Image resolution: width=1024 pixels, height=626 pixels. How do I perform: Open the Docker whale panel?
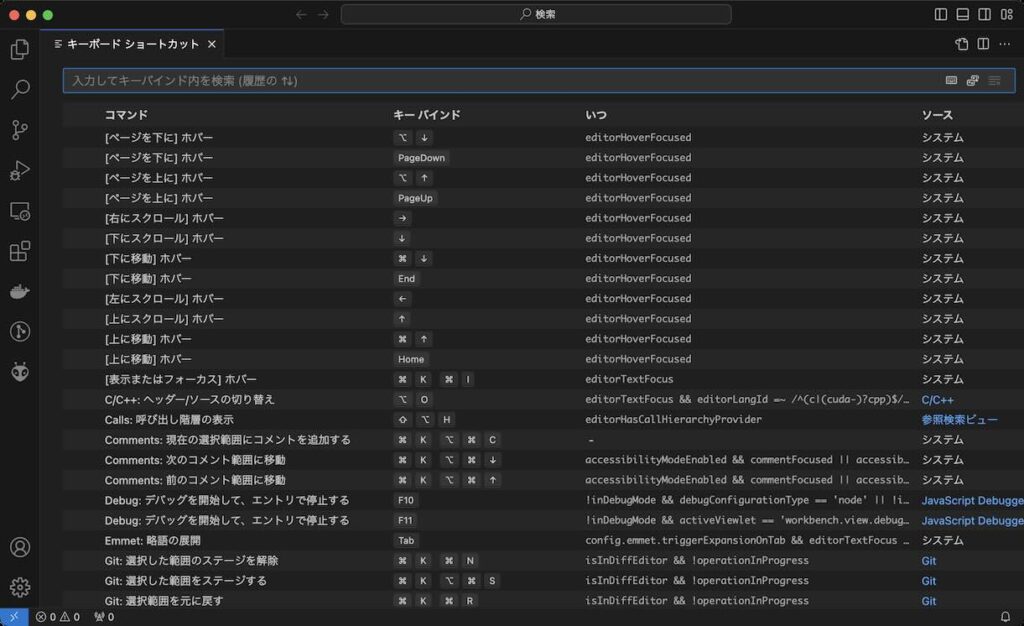(x=20, y=292)
